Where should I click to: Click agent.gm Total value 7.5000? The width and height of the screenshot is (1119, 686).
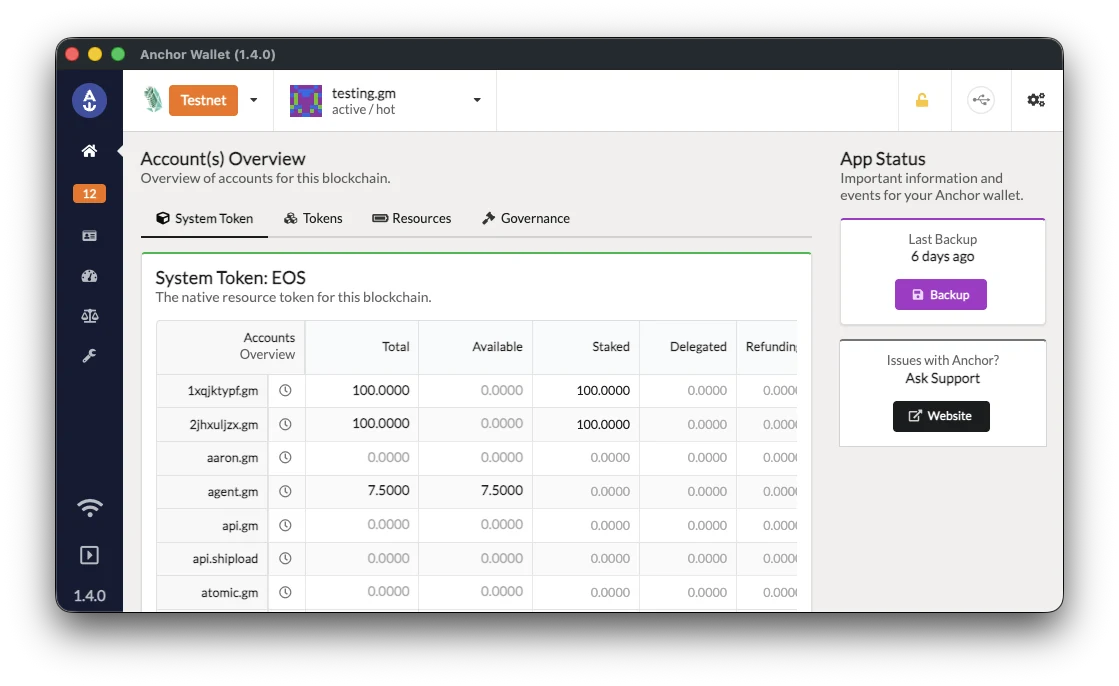[x=388, y=490]
